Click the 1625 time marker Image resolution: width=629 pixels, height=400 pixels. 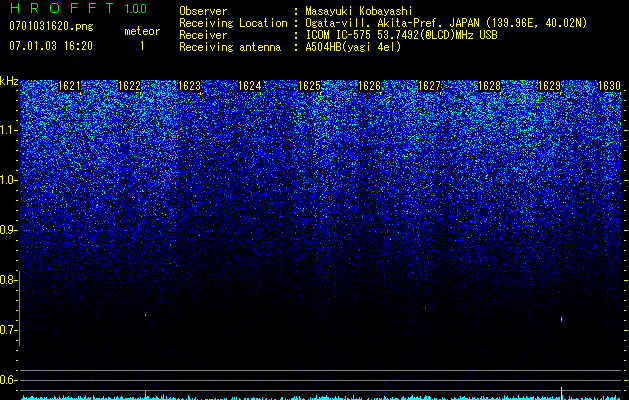[310, 86]
